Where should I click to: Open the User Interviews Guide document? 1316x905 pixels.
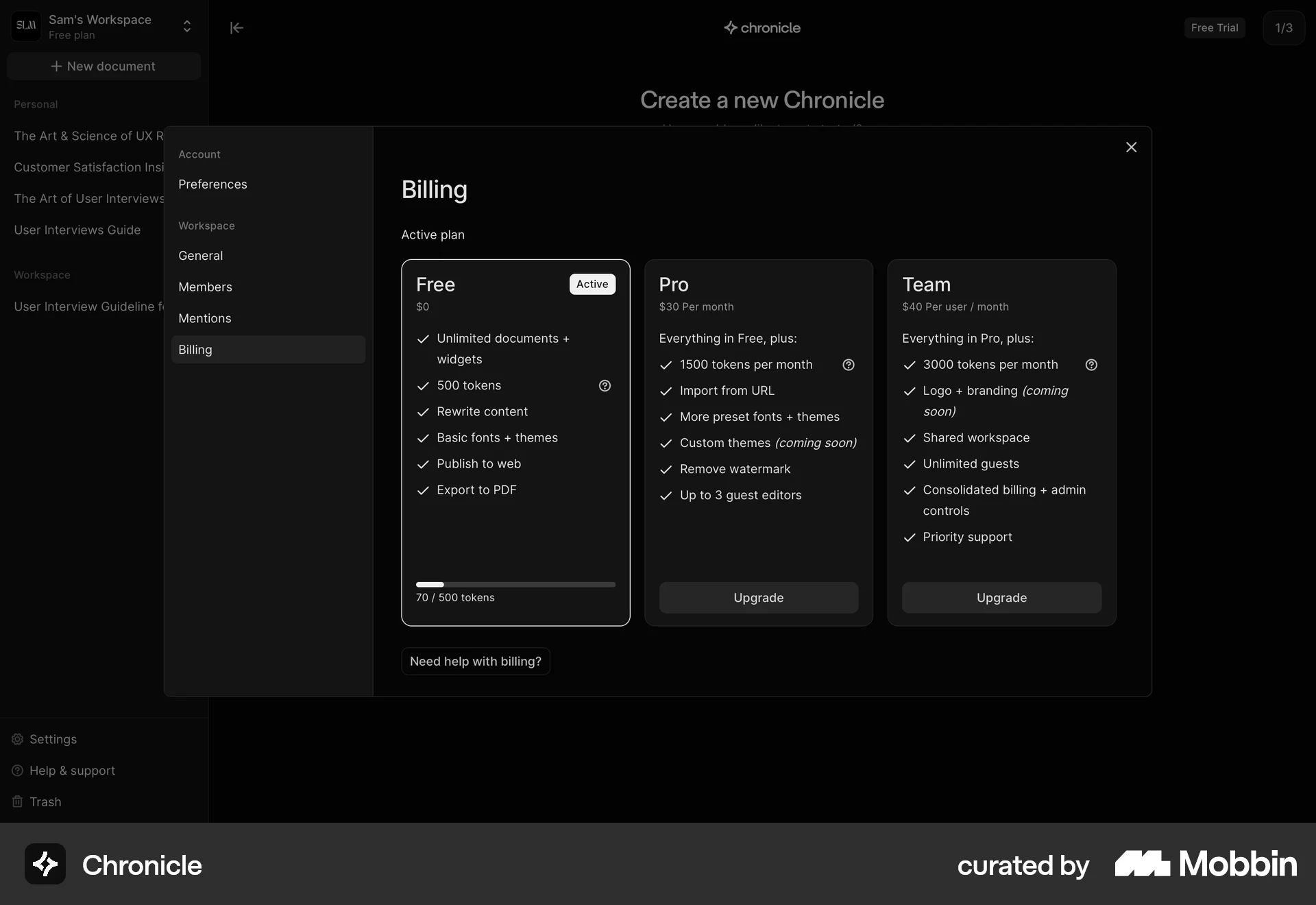[x=77, y=230]
